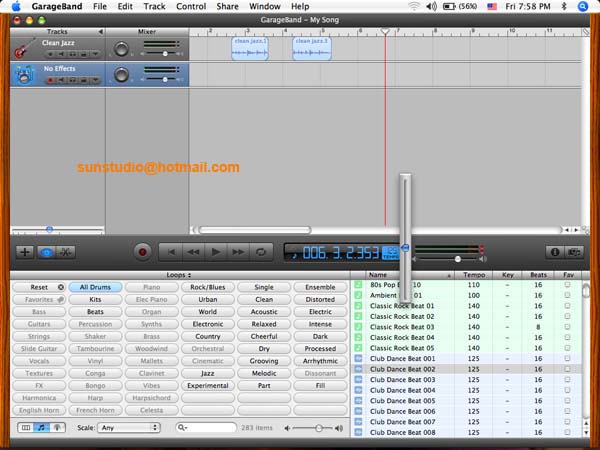Viewport: 600px width, 450px height.
Task: Select the Grooving keyword button
Action: pos(264,361)
